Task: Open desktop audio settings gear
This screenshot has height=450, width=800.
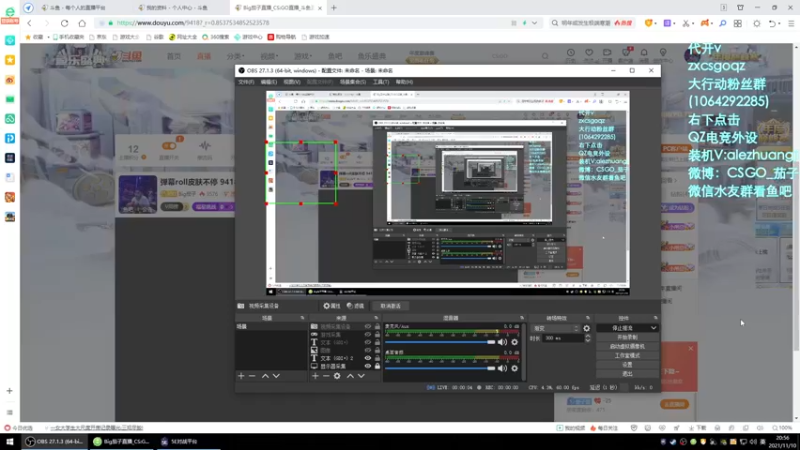Action: coord(514,368)
